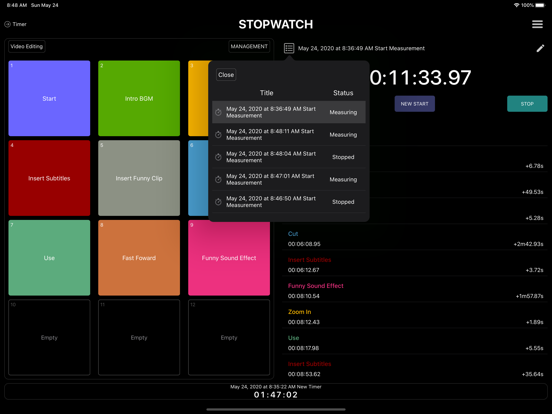
Task: Open the Video Editing group selector
Action: coord(27,46)
